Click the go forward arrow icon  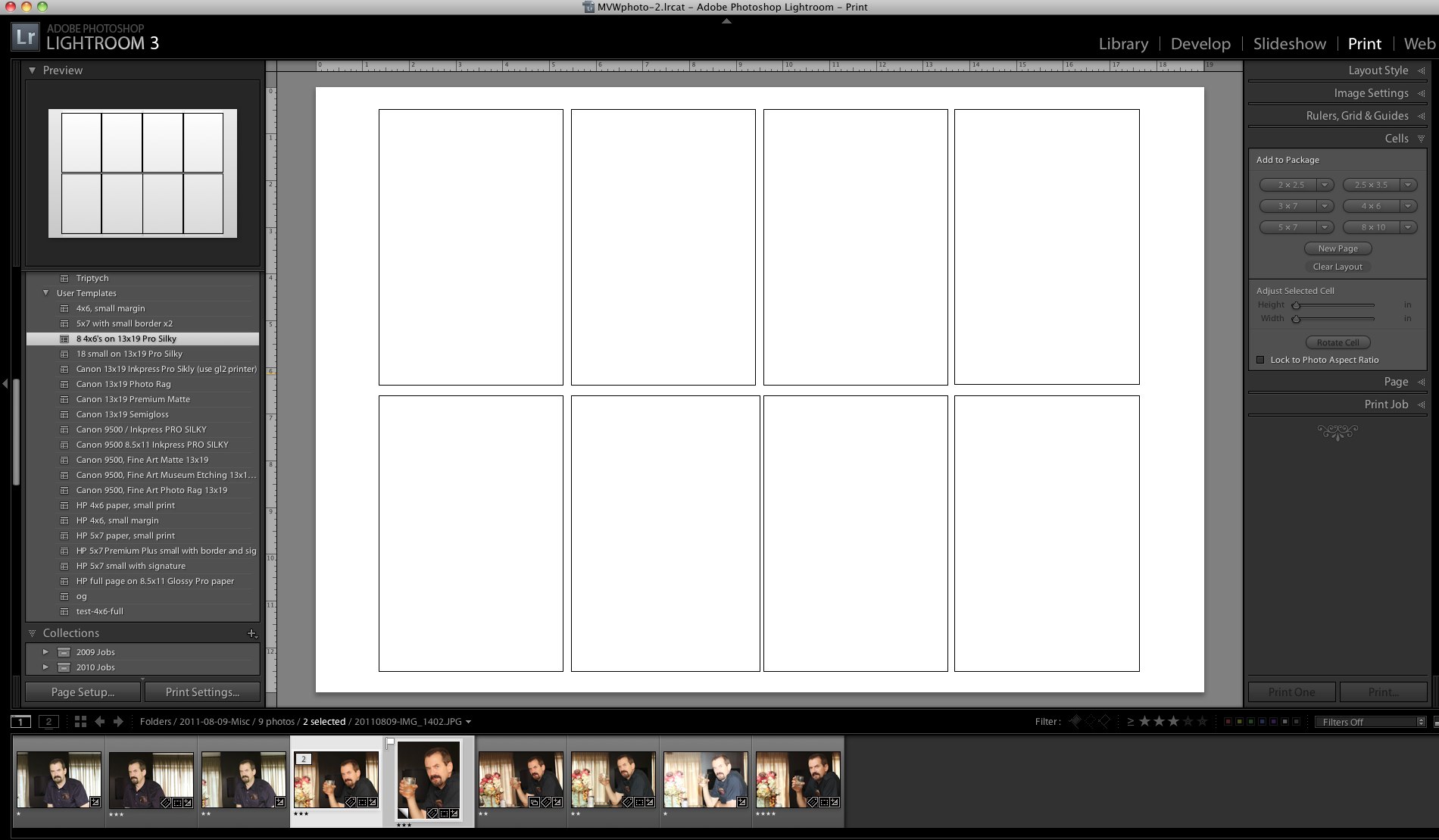click(x=118, y=722)
